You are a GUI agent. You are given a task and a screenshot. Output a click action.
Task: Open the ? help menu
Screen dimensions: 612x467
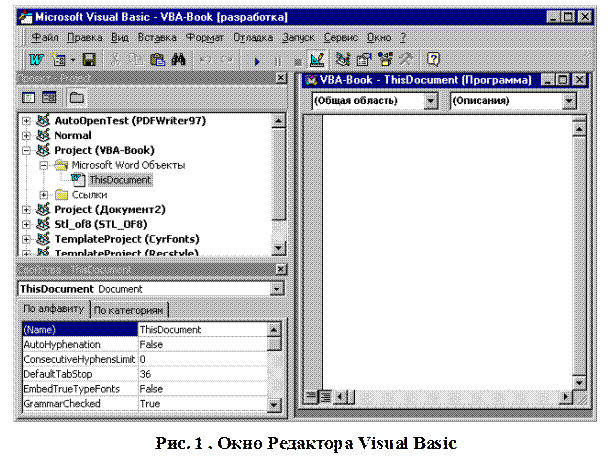(403, 37)
